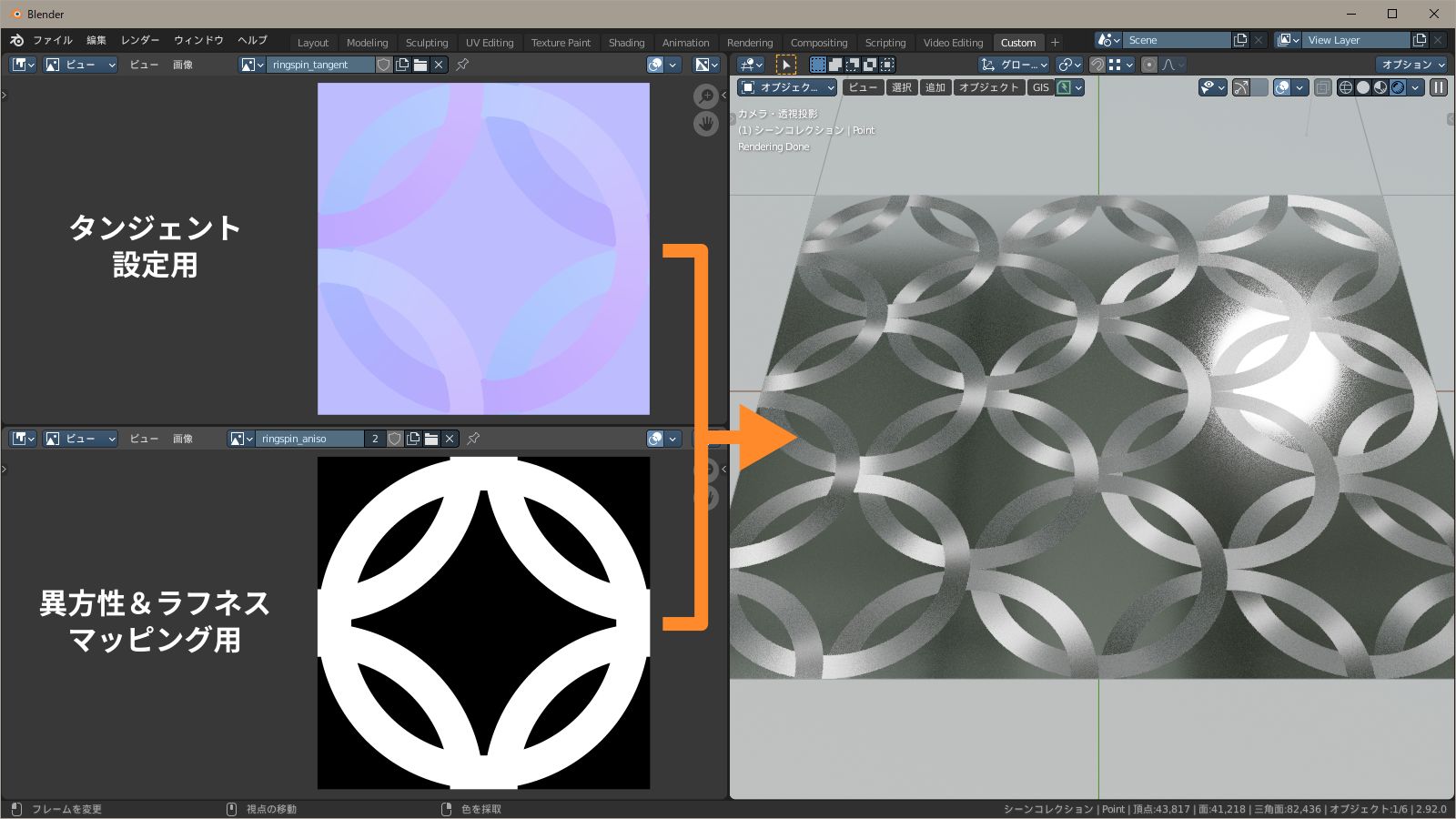Switch to the Modeling workspace tab

point(368,43)
